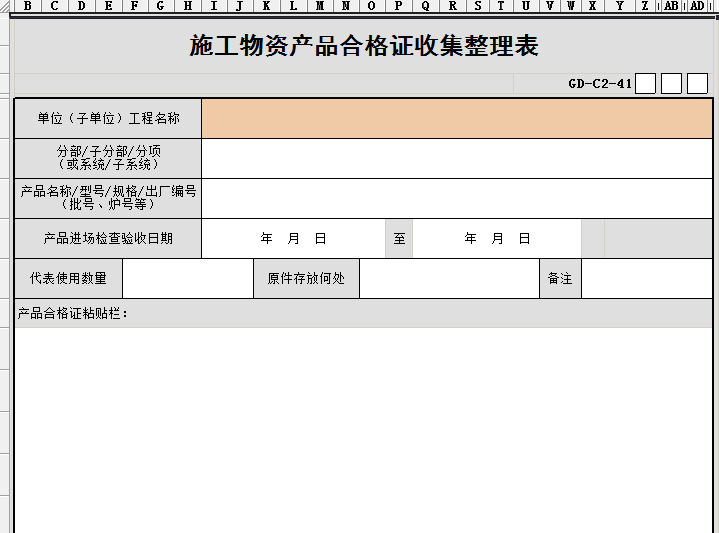Select column Z header

pyautogui.click(x=645, y=6)
